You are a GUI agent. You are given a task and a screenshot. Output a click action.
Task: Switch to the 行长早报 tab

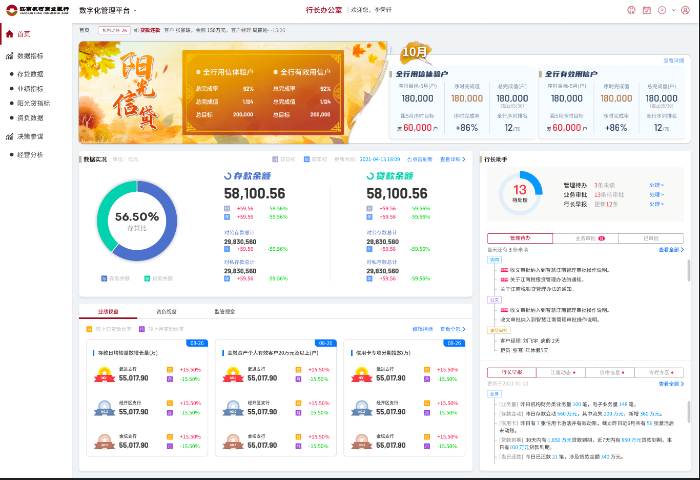tap(512, 372)
